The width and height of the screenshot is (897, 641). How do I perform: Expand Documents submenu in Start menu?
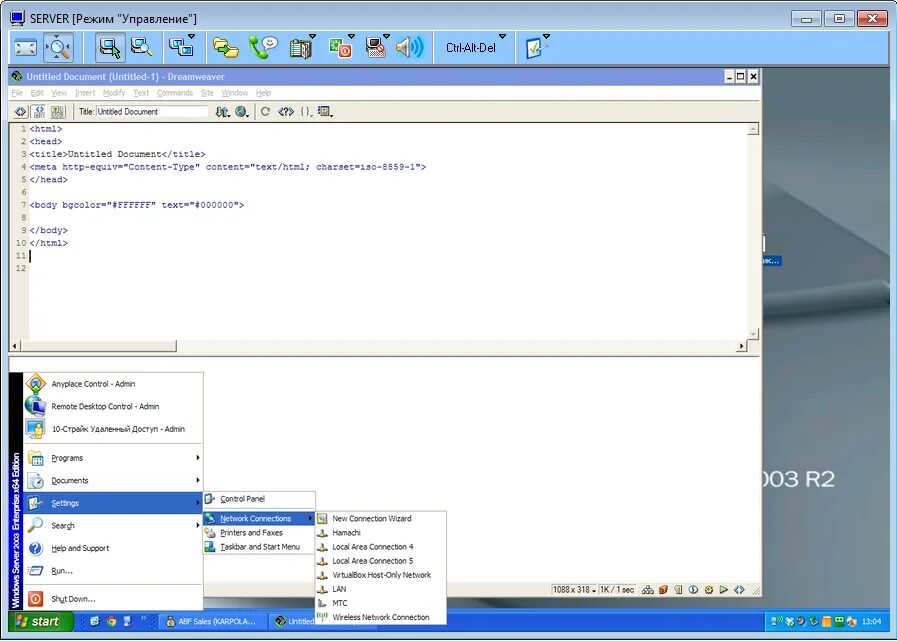[113, 480]
